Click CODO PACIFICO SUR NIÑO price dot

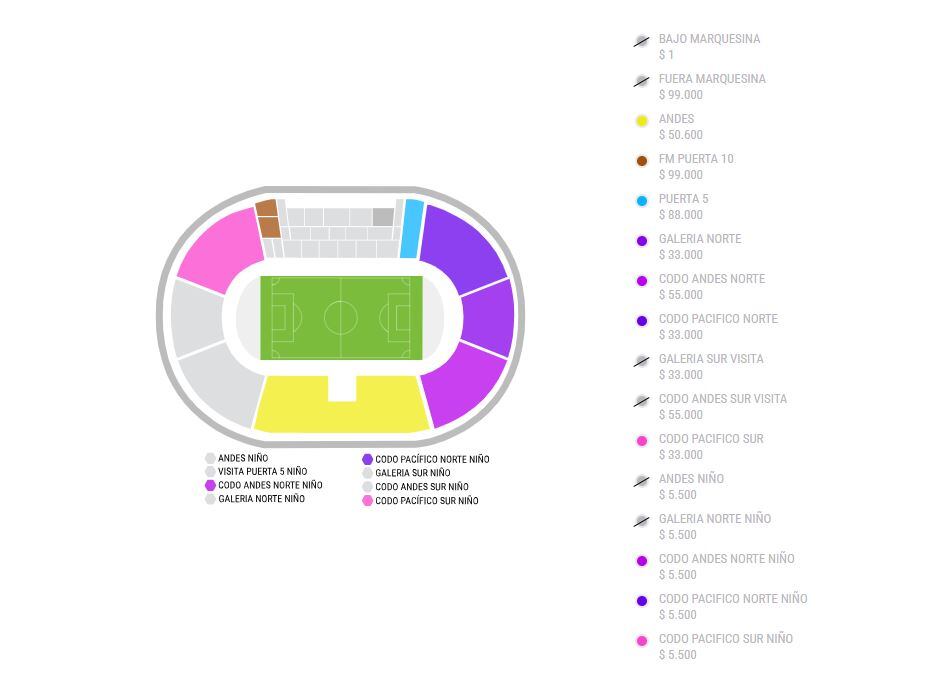coord(641,641)
